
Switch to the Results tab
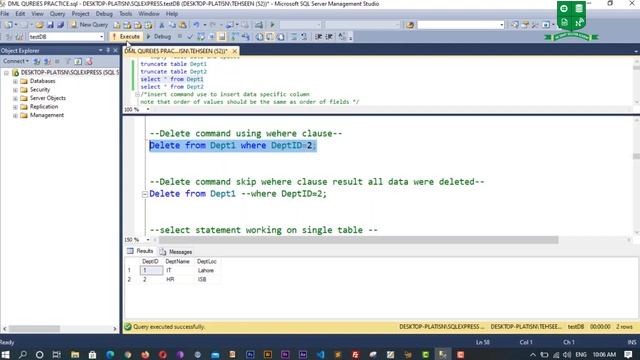(140, 251)
